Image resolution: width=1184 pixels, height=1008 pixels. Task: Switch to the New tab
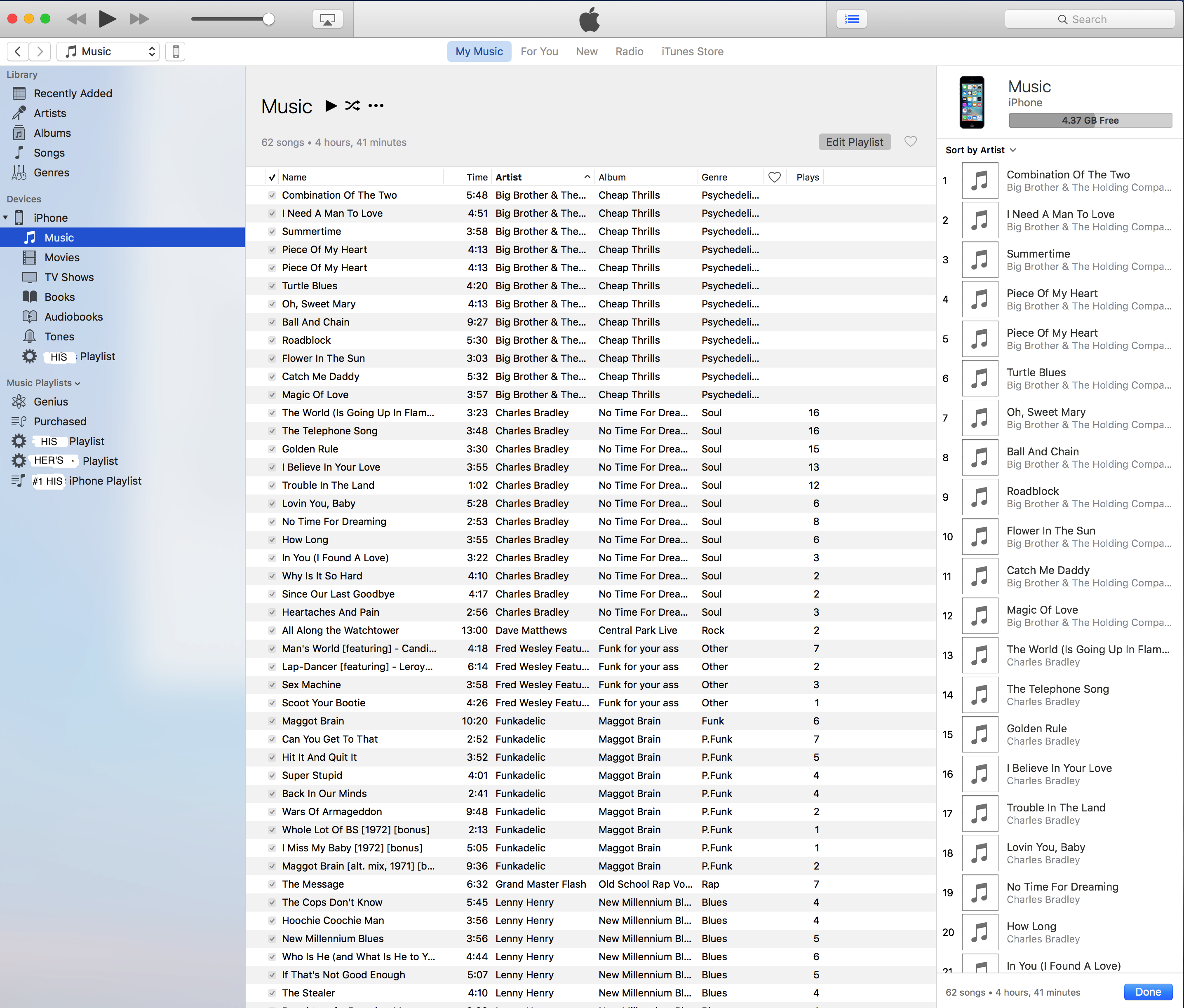[586, 52]
